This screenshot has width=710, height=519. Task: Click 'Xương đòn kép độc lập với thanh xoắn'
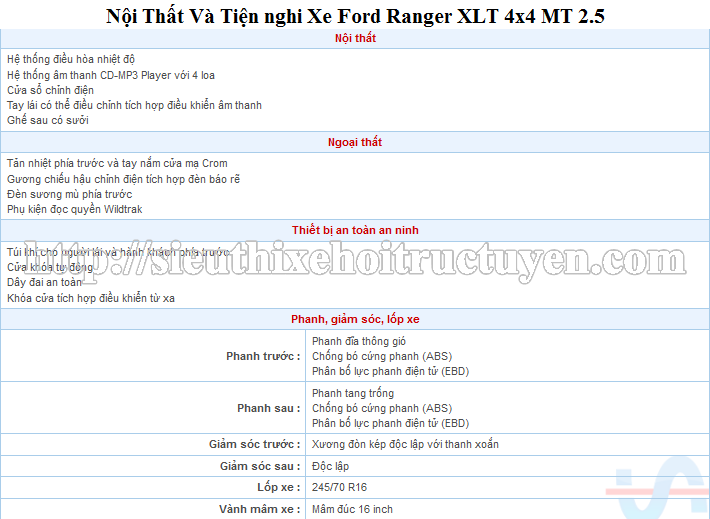405,444
